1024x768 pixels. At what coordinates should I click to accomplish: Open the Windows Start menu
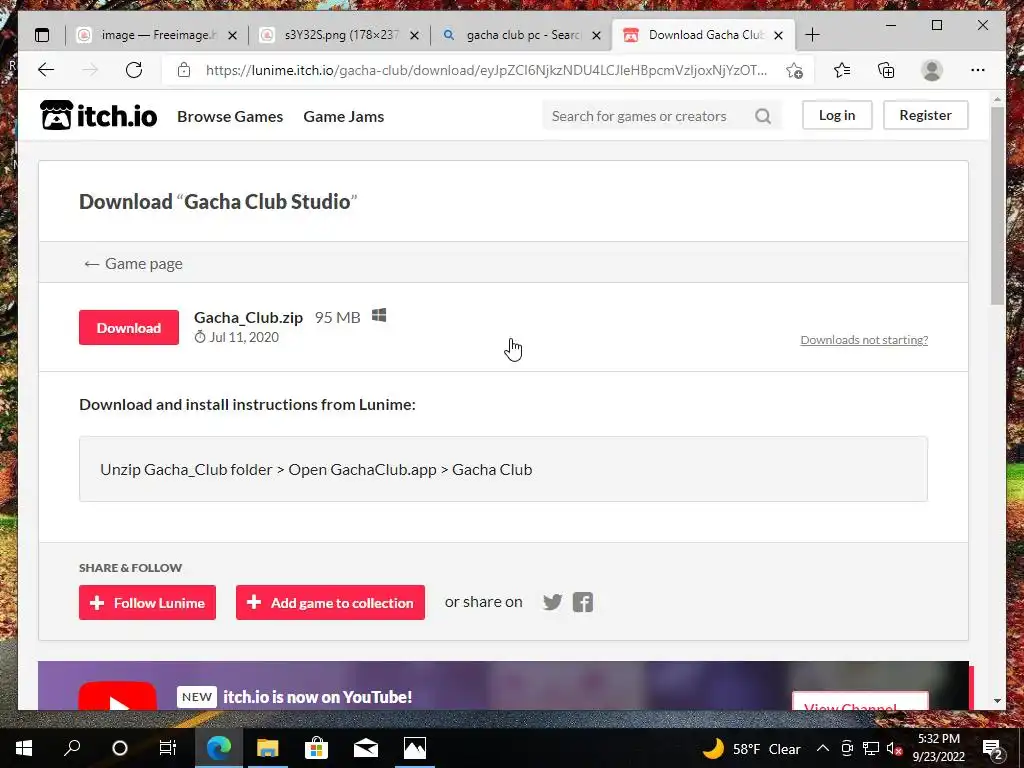coord(24,748)
